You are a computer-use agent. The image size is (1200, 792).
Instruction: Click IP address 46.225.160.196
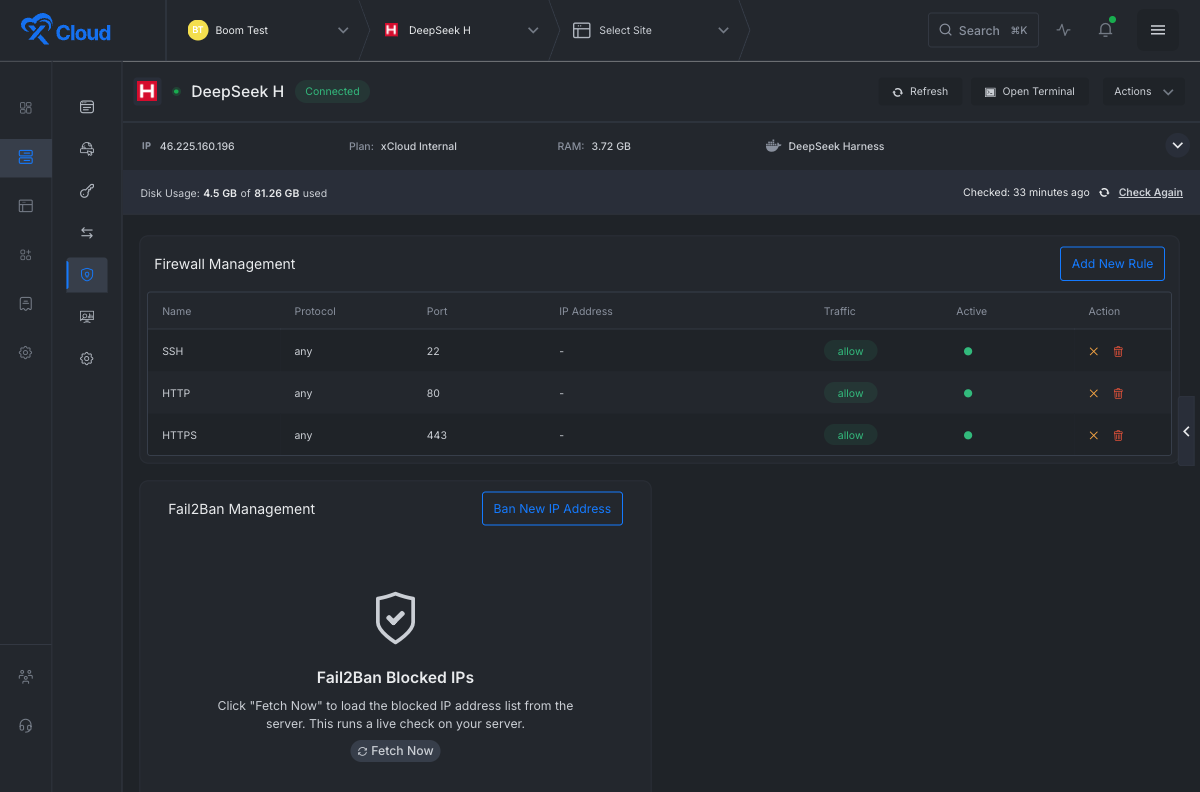(x=197, y=146)
